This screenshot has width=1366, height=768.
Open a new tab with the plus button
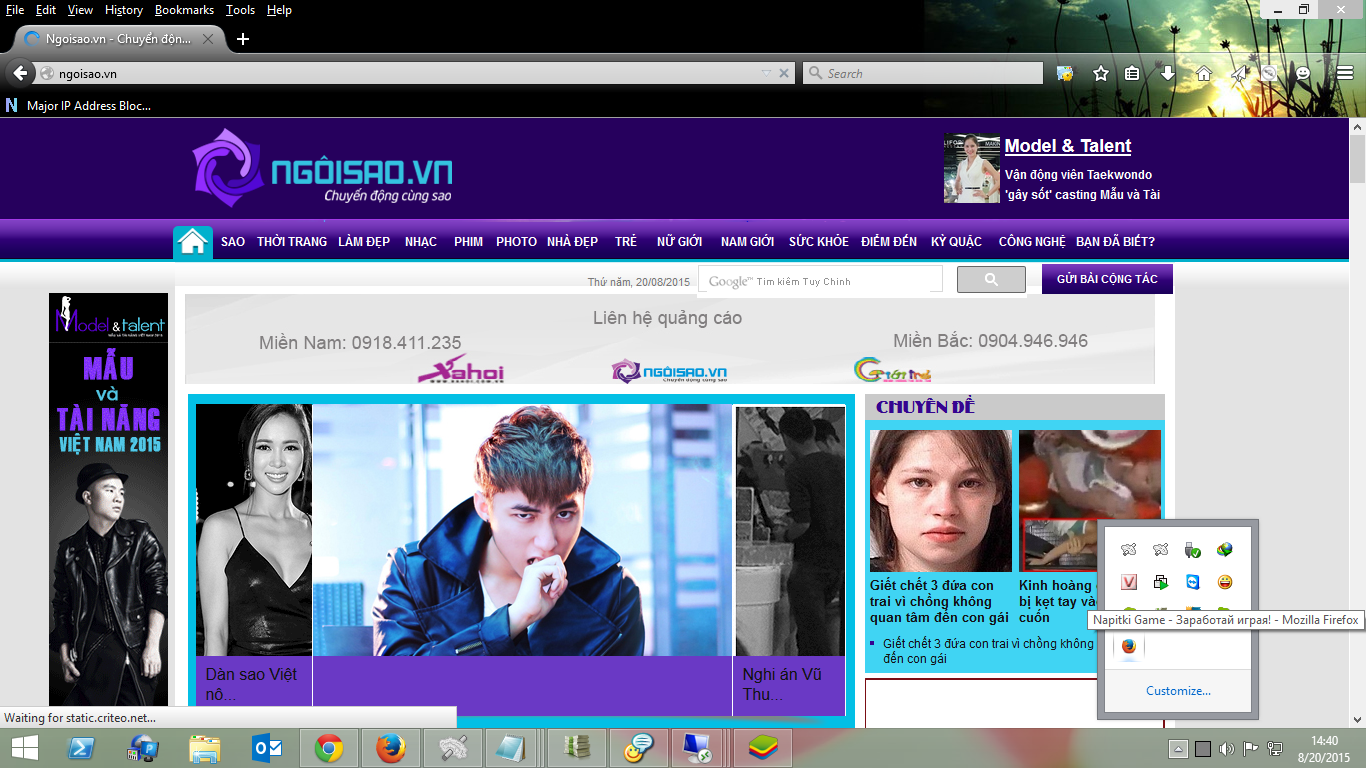(x=243, y=39)
